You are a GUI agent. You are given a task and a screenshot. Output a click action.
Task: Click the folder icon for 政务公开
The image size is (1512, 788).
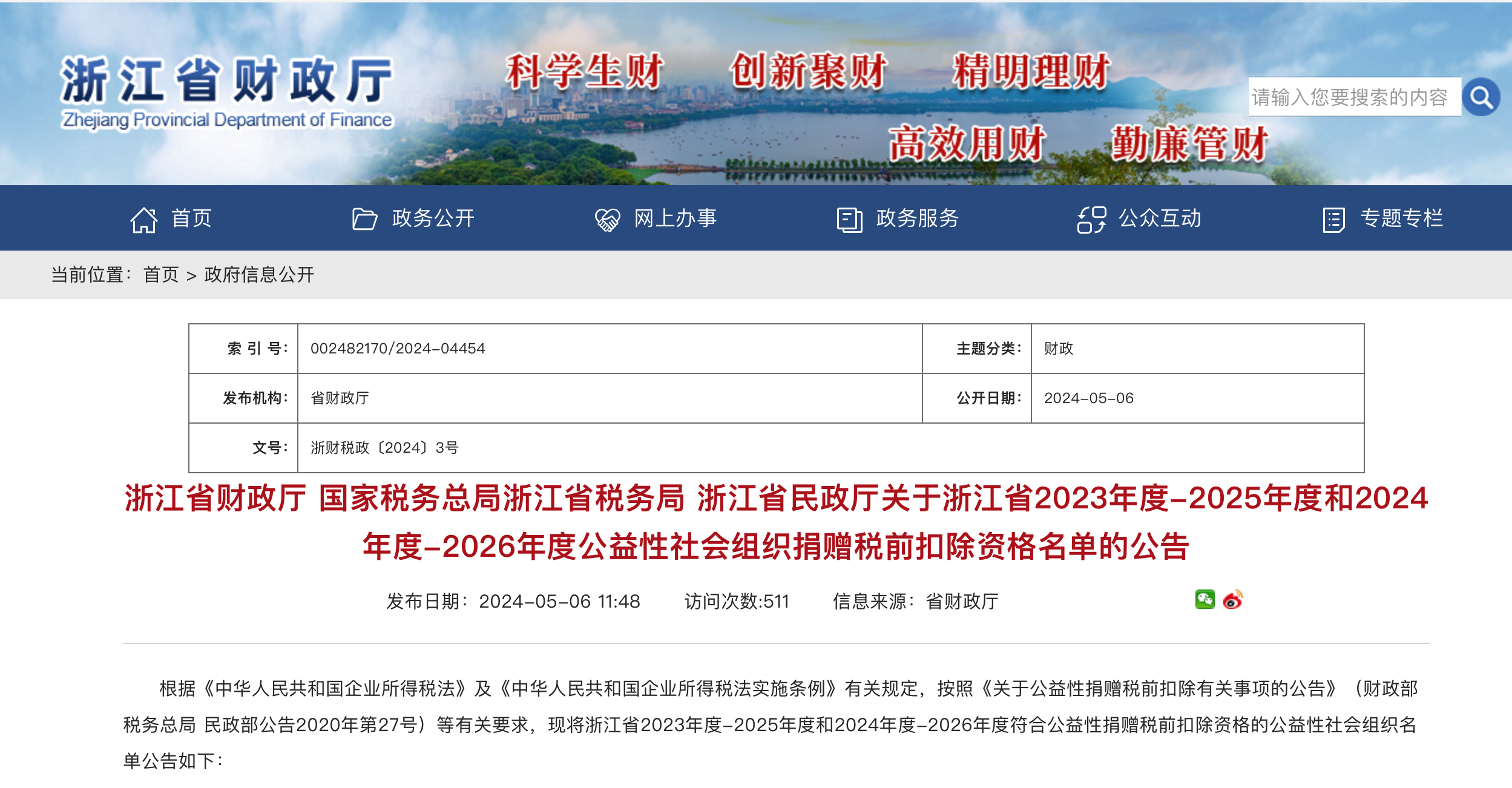pyautogui.click(x=364, y=219)
